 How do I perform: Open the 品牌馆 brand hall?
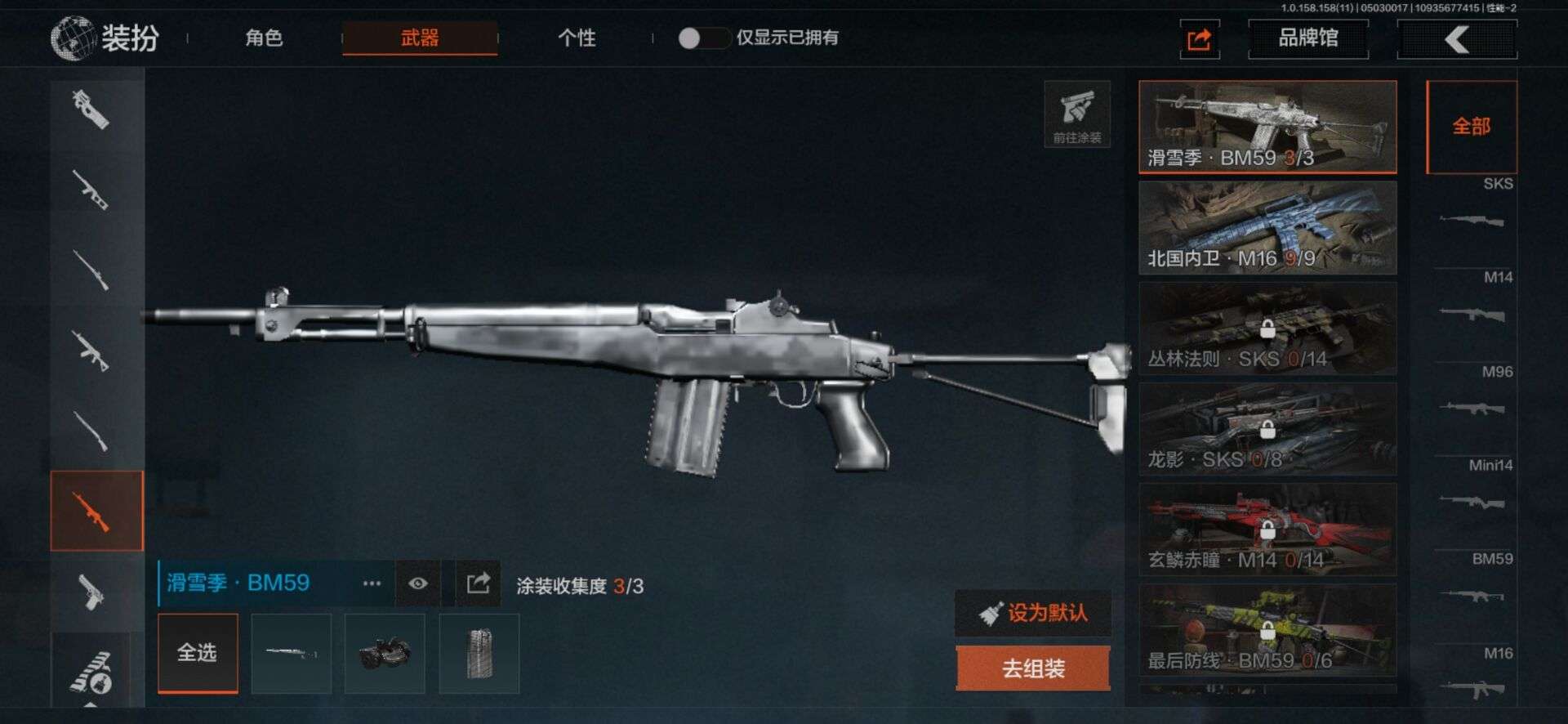1307,38
